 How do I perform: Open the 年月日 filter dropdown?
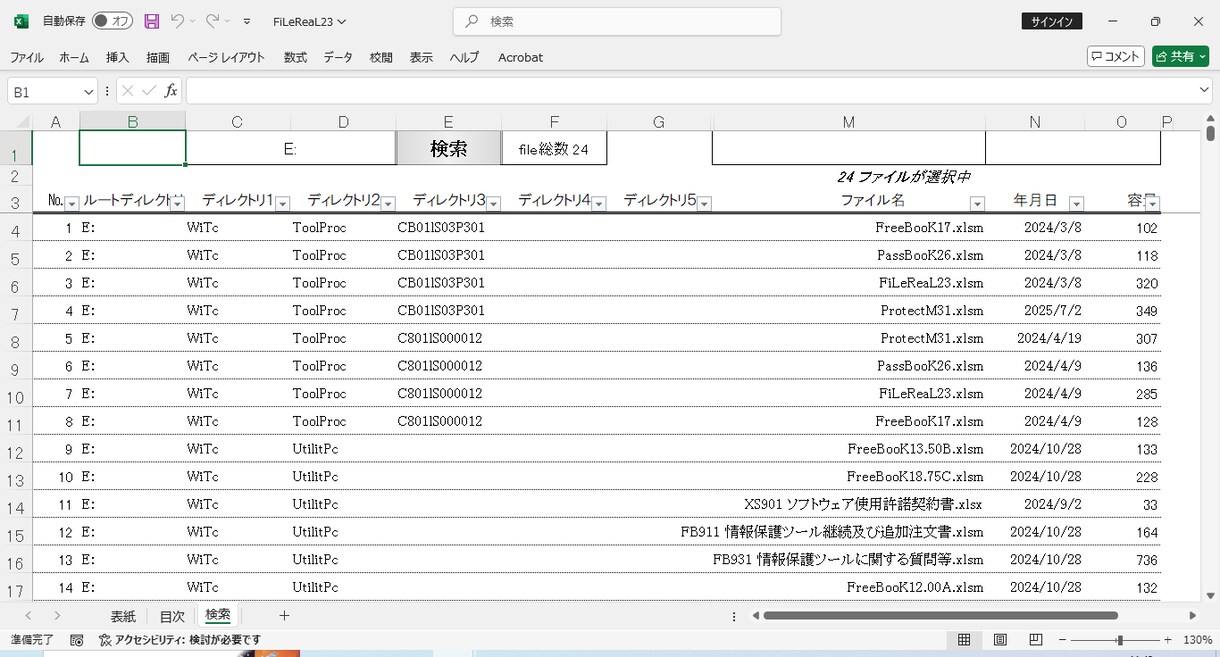(1076, 204)
